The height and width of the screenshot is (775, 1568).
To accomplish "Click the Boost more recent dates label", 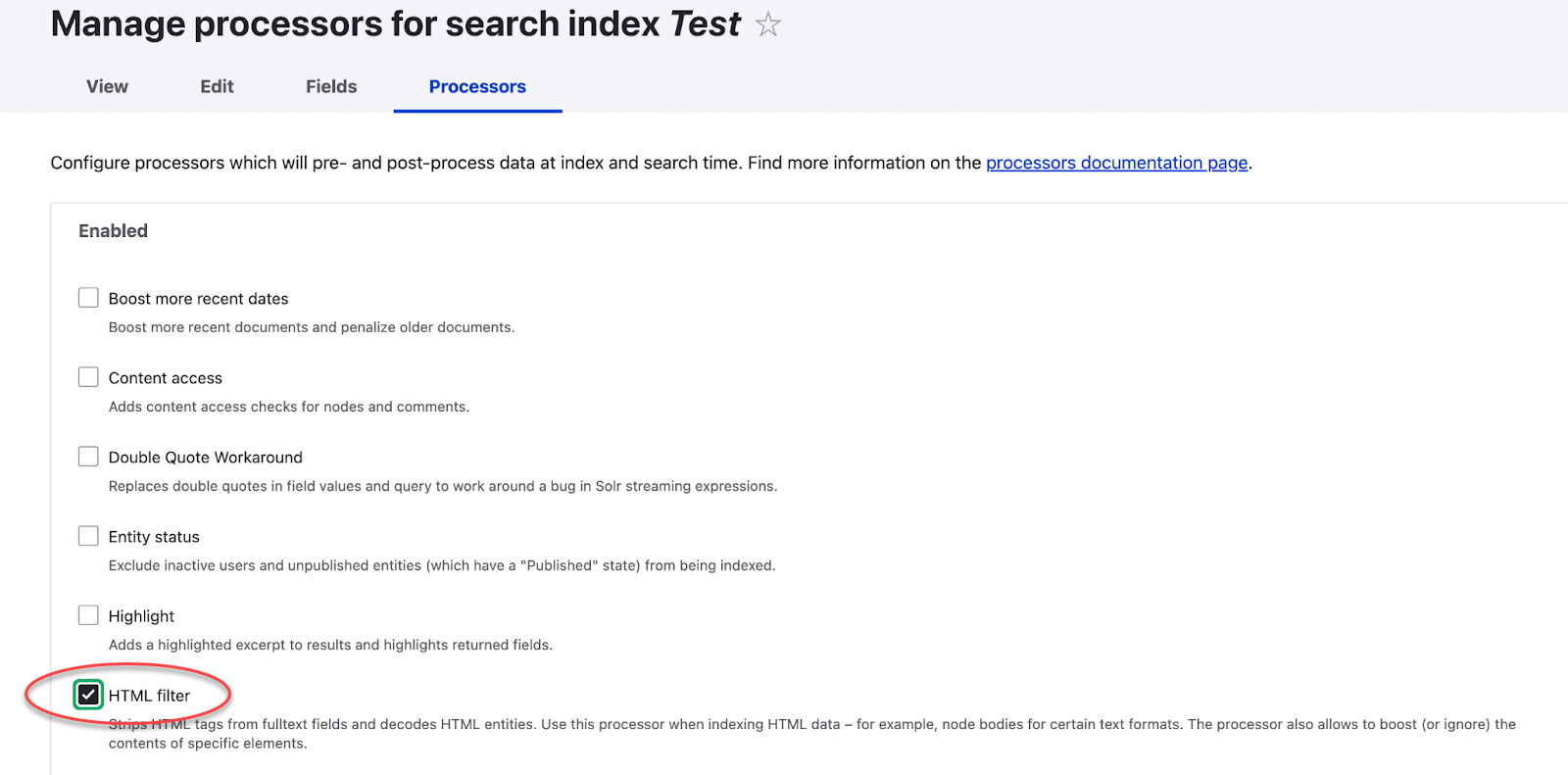I will 199,298.
